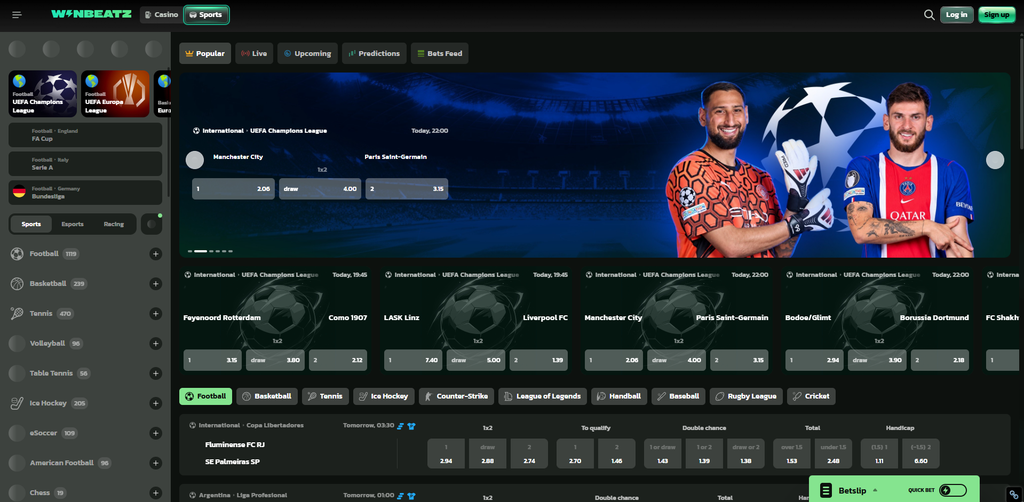Expand the Tennis category plus button
1024x502 pixels.
click(x=155, y=314)
